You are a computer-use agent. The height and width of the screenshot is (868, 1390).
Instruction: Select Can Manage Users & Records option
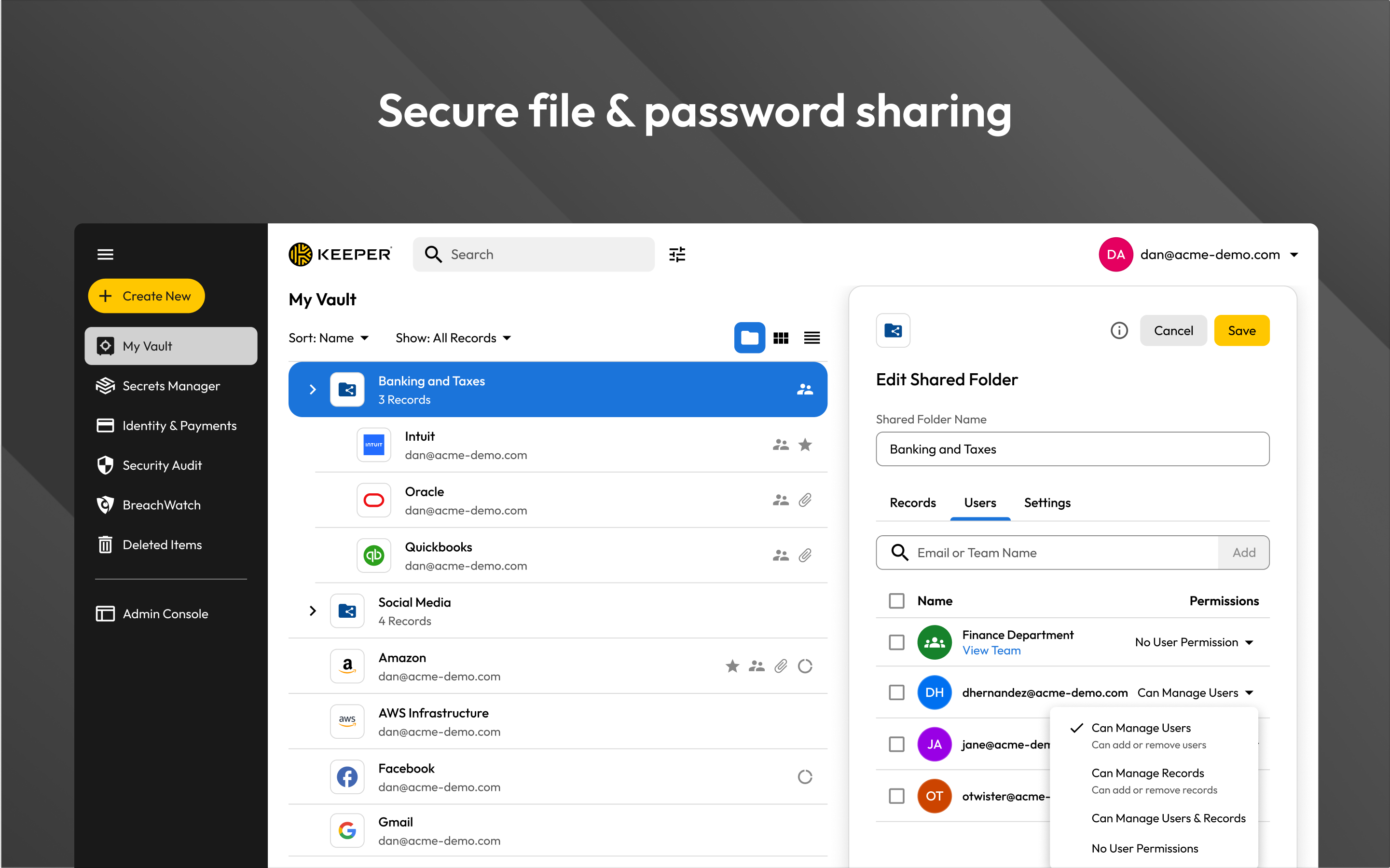(x=1154, y=818)
